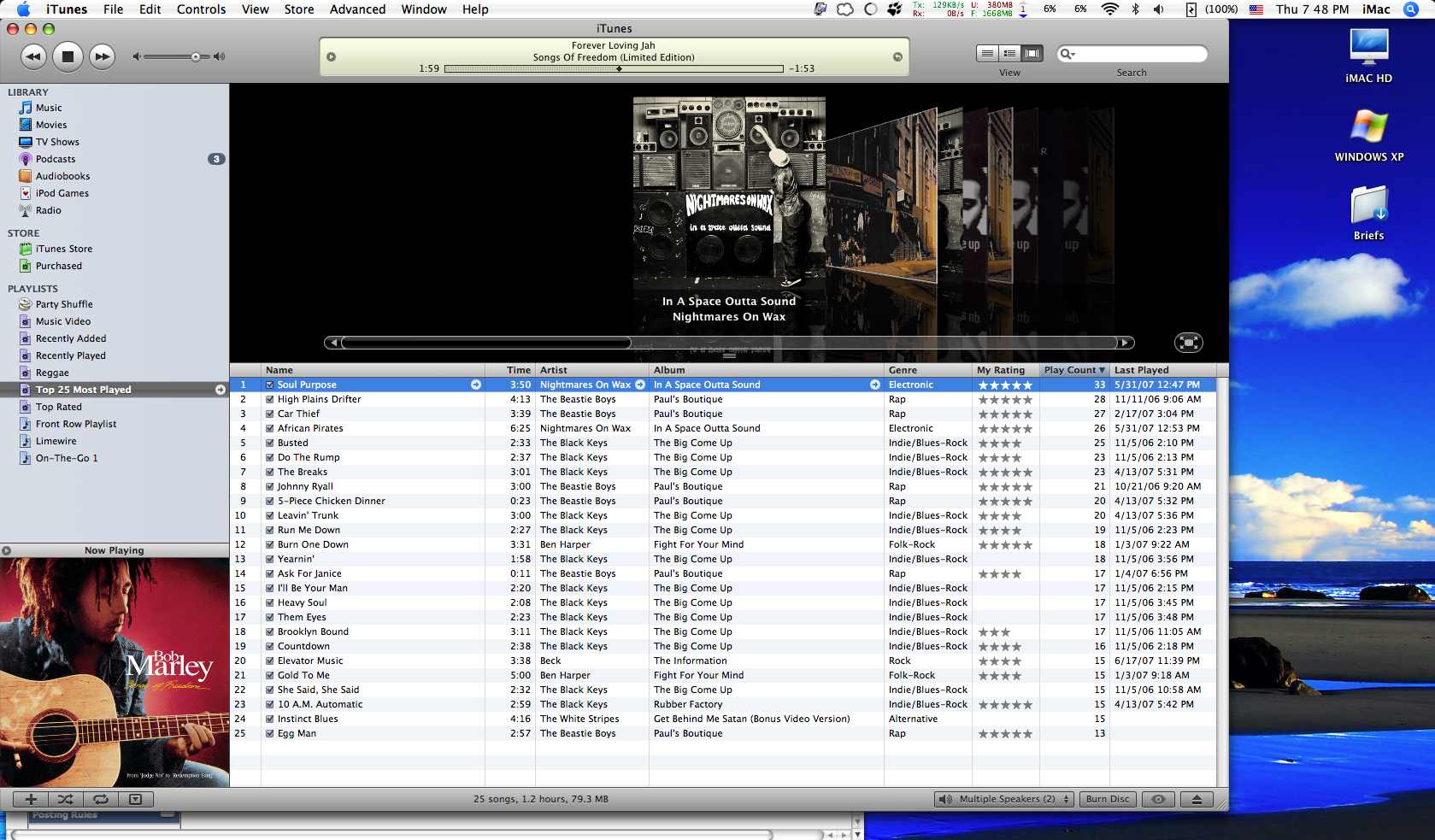Select the Music Video smart playlist
This screenshot has height=840, width=1435.
tap(63, 321)
